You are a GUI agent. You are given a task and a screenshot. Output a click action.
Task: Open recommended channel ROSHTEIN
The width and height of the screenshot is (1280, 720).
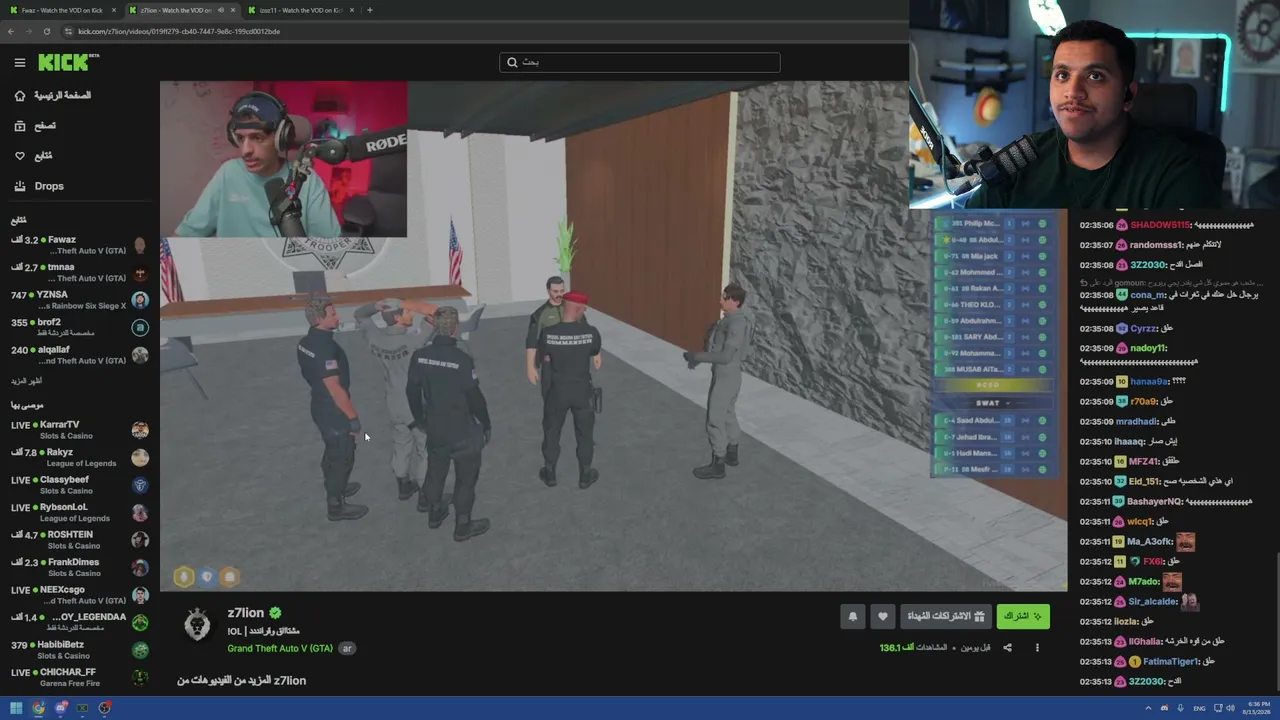80,540
